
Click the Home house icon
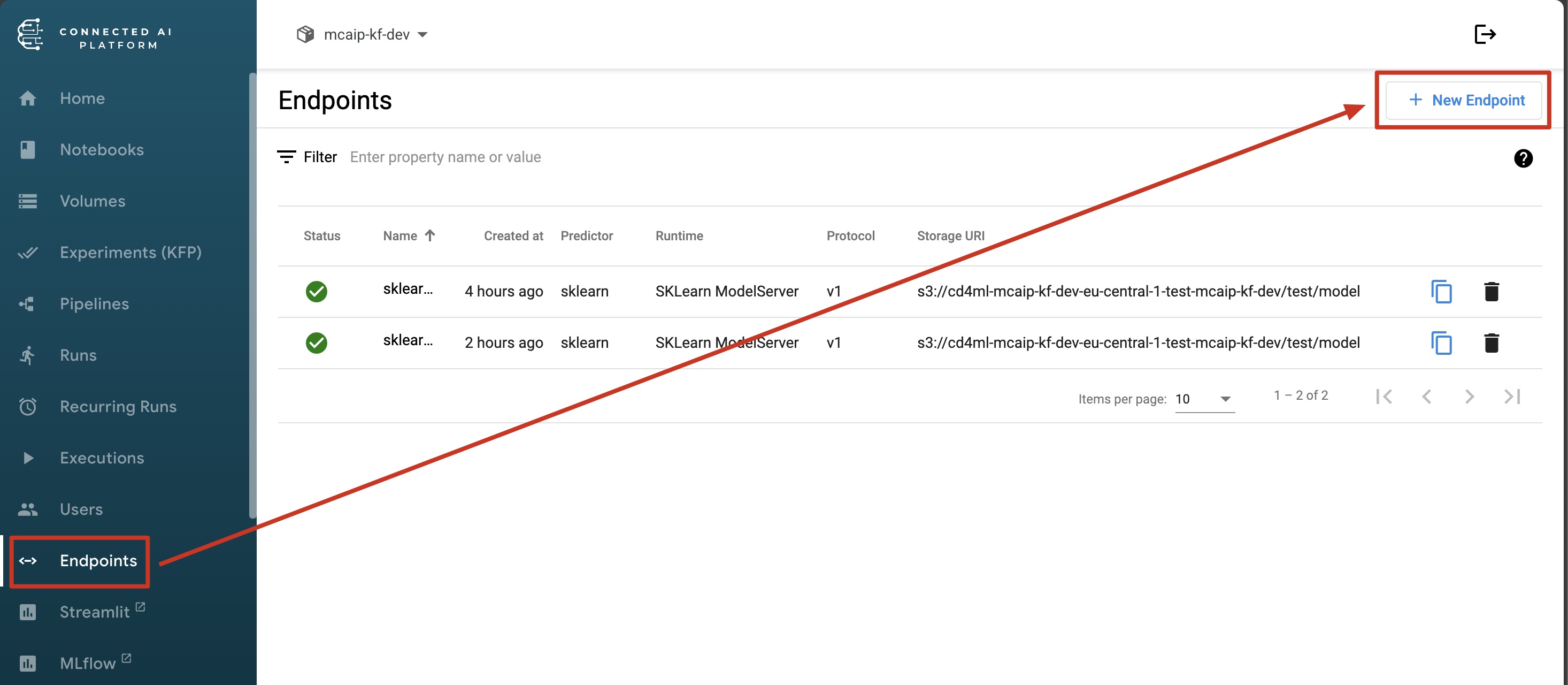pos(27,98)
